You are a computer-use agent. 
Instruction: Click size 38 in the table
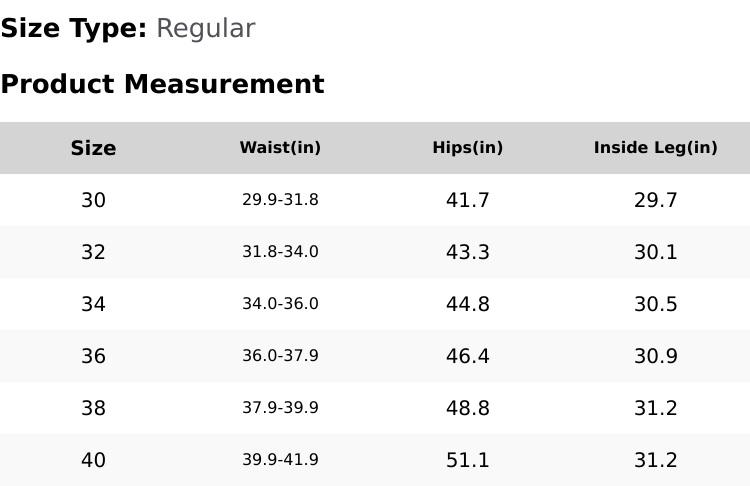coord(93,408)
